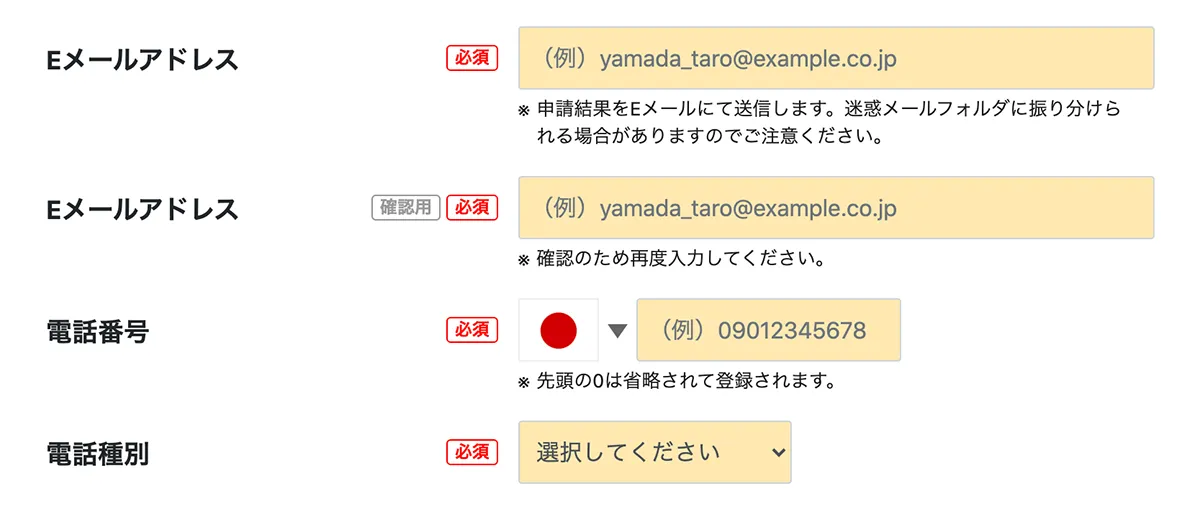Viewport: 1200px width, 522px height.
Task: Click the gray 確認用 badge
Action: (x=406, y=207)
